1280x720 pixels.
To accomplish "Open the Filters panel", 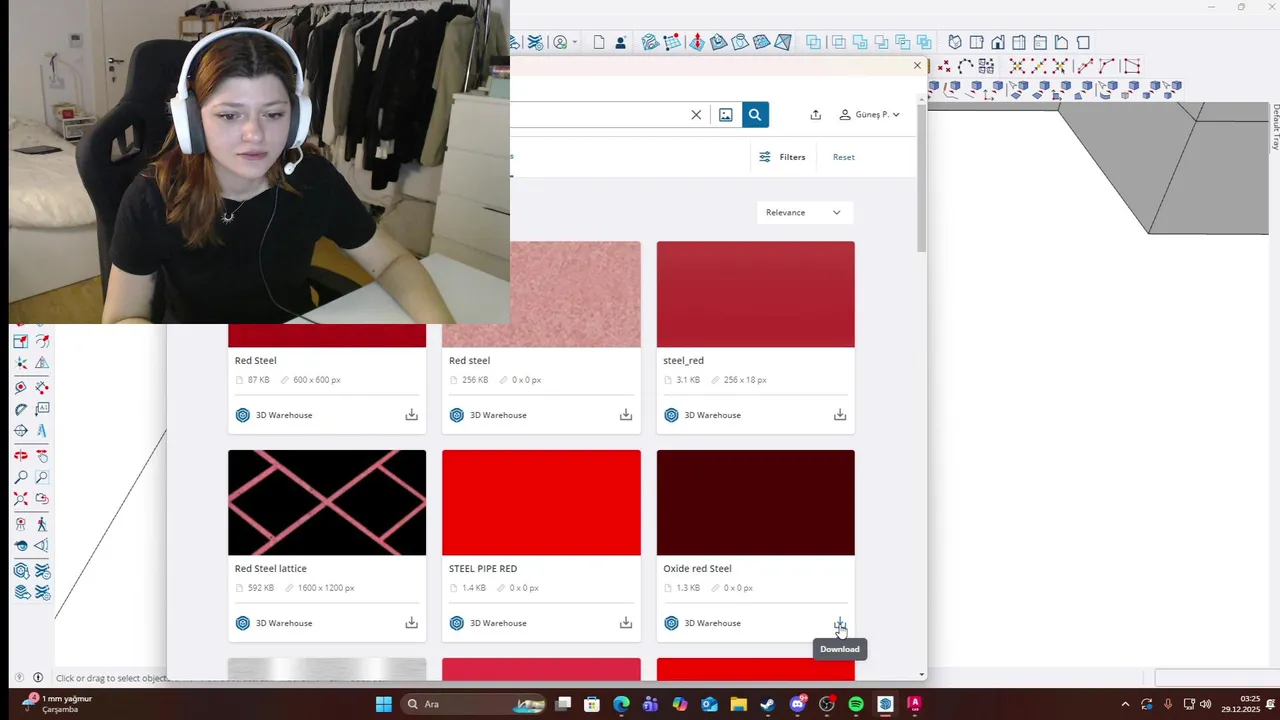I will coord(782,157).
